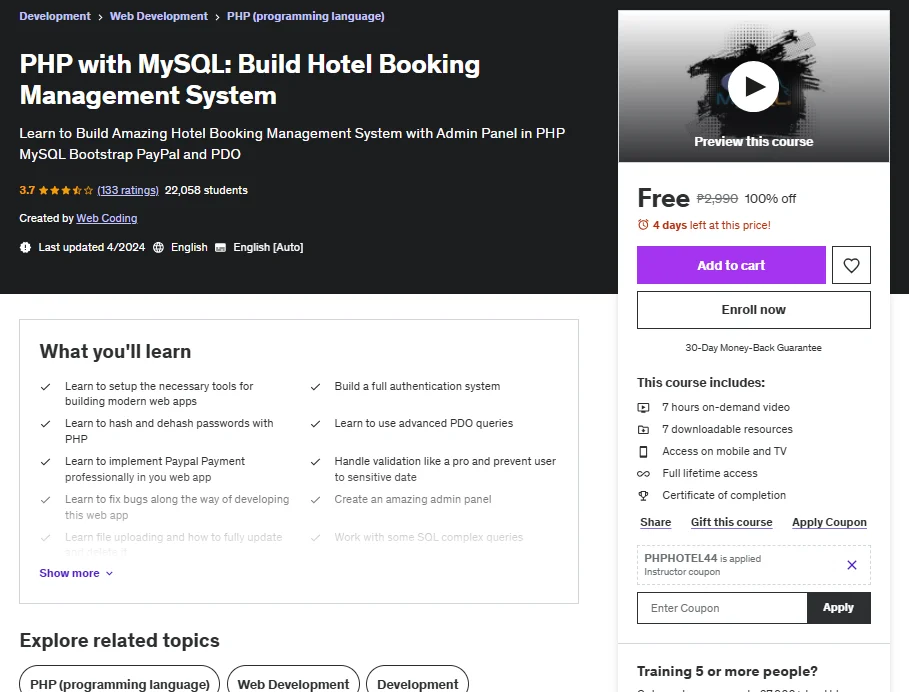The image size is (909, 692).
Task: Click the Enroll now button
Action: [754, 309]
